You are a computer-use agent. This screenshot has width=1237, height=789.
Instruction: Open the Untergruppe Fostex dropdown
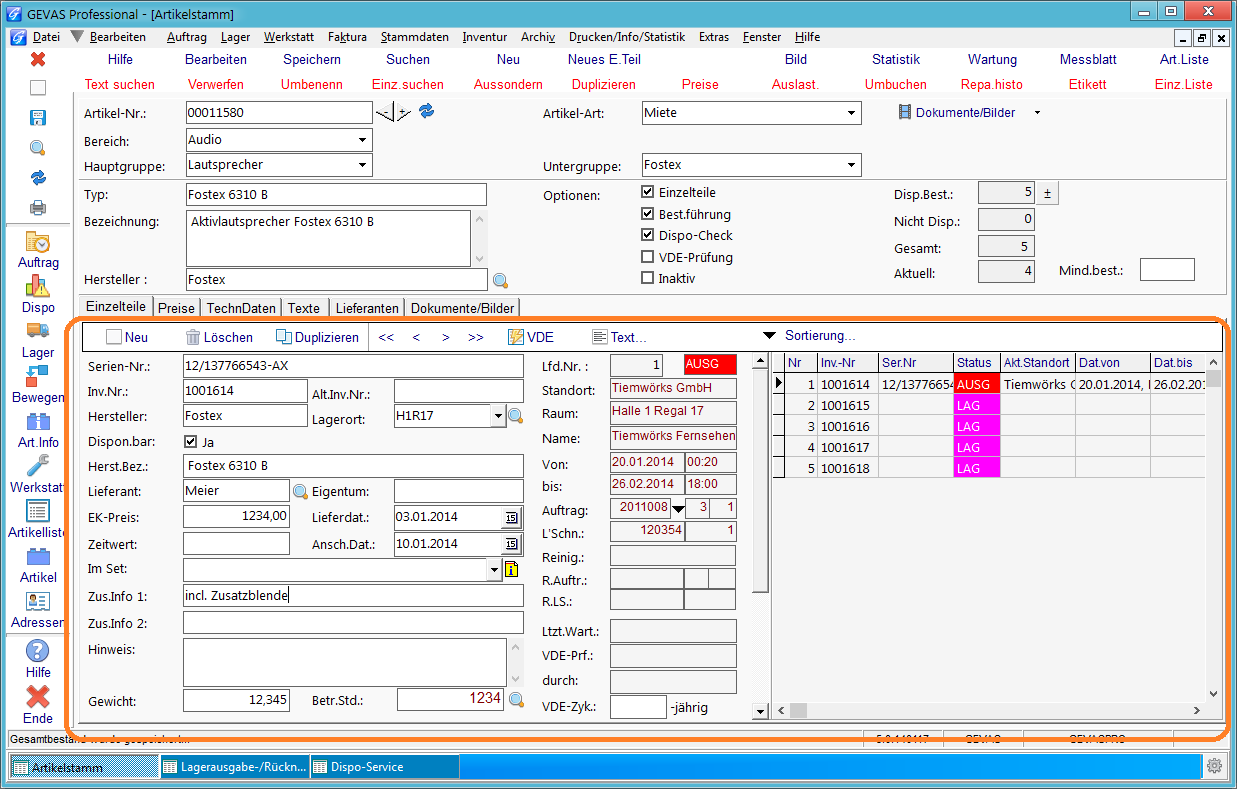coord(851,165)
